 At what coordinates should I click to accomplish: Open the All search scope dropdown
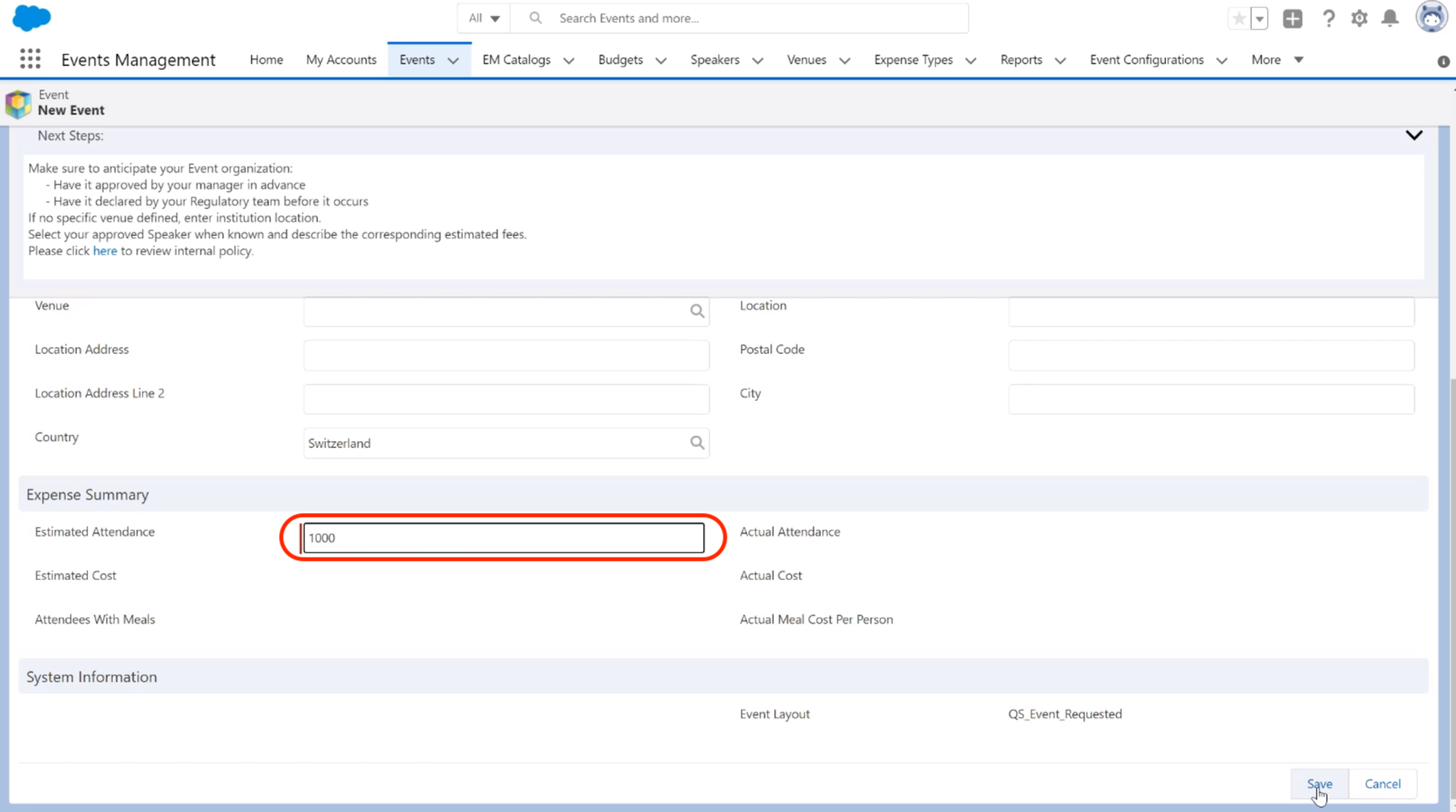point(484,18)
